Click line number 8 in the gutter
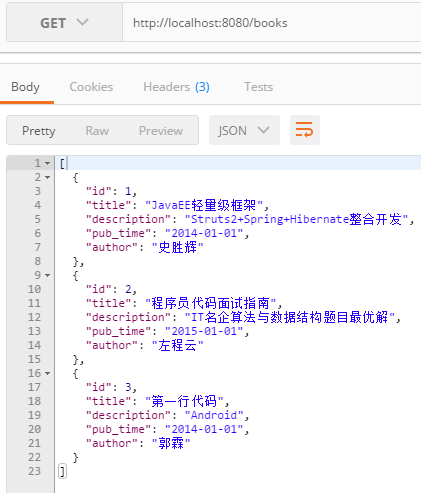The height and width of the screenshot is (493, 421). pos(38,261)
